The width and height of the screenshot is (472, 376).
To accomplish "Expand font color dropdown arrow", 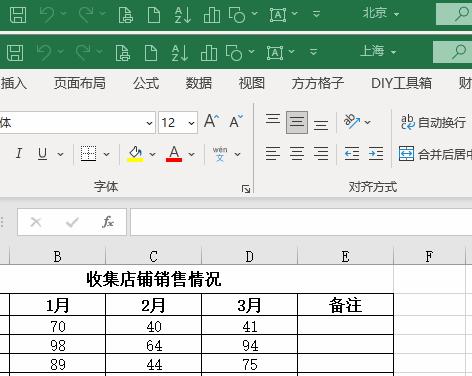I will (x=191, y=154).
